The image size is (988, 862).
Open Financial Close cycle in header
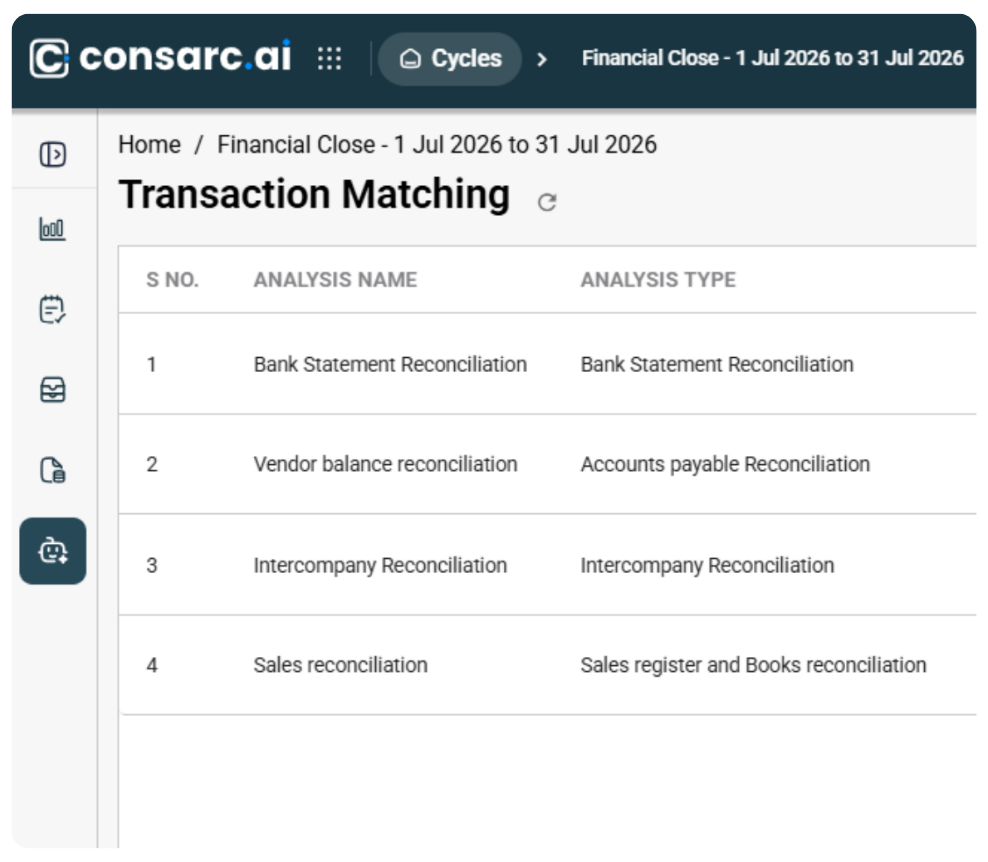[773, 58]
